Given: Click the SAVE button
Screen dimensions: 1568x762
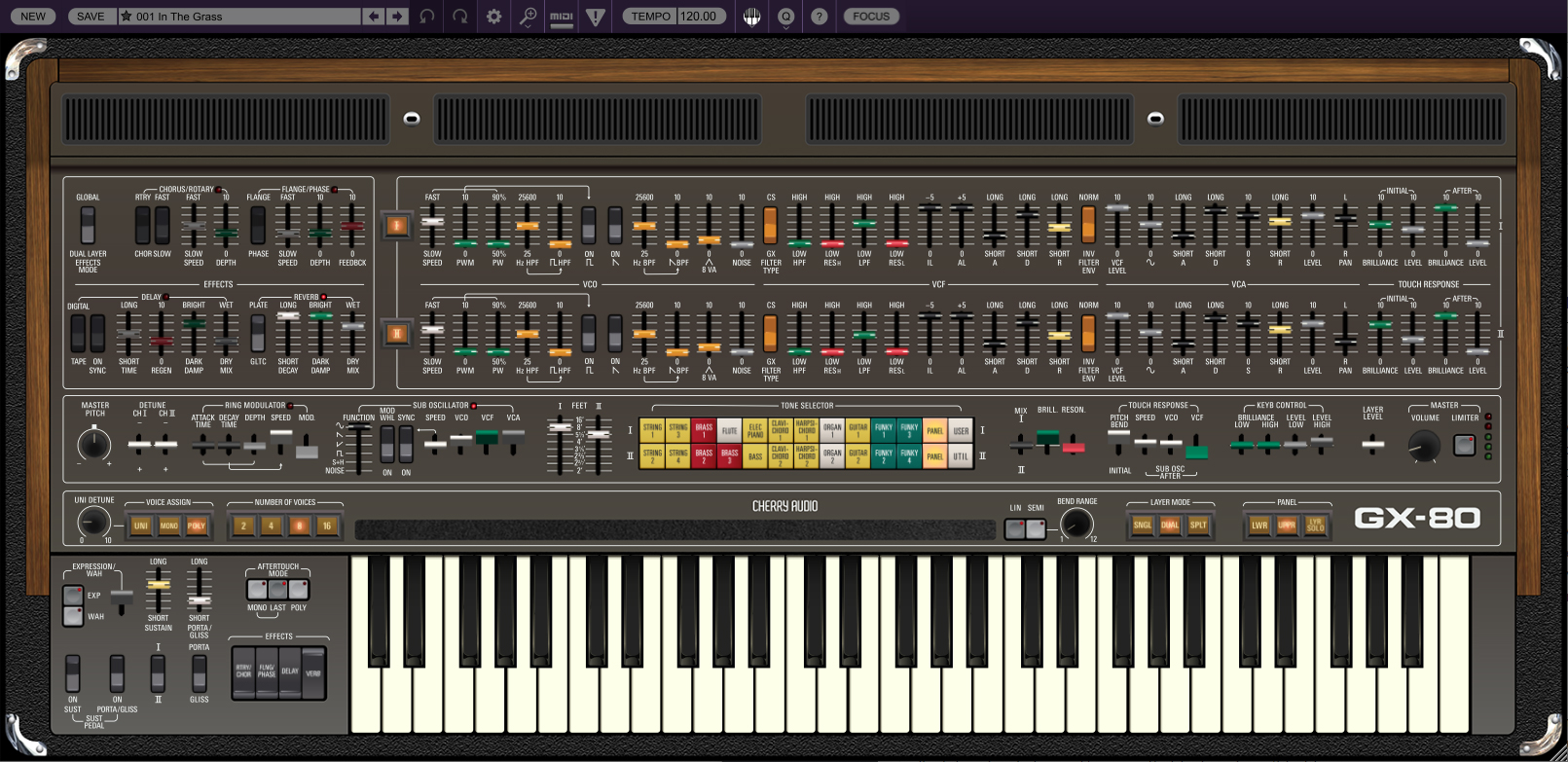Looking at the screenshot, I should click(91, 17).
